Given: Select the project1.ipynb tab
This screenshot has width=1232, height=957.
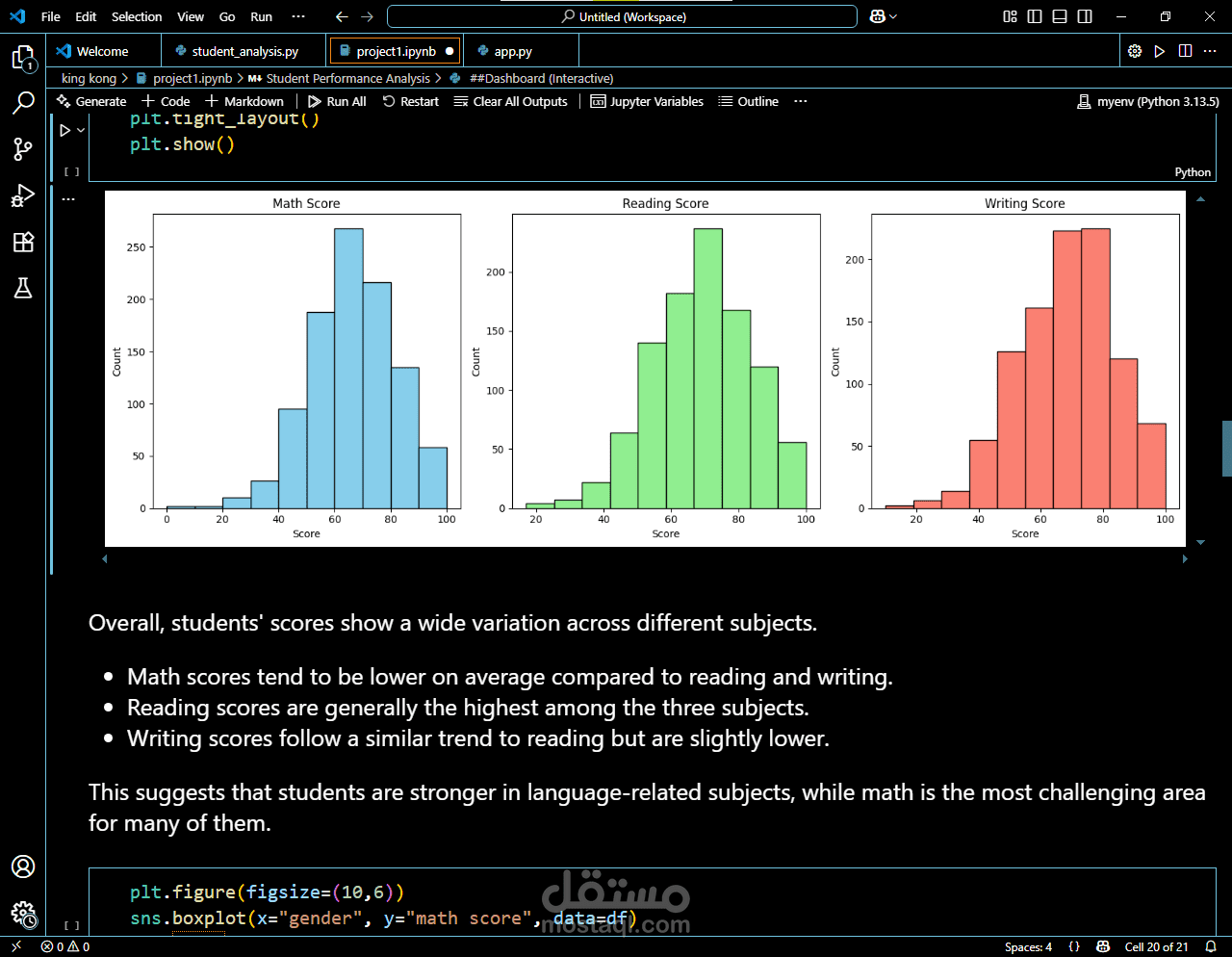Looking at the screenshot, I should click(x=396, y=51).
